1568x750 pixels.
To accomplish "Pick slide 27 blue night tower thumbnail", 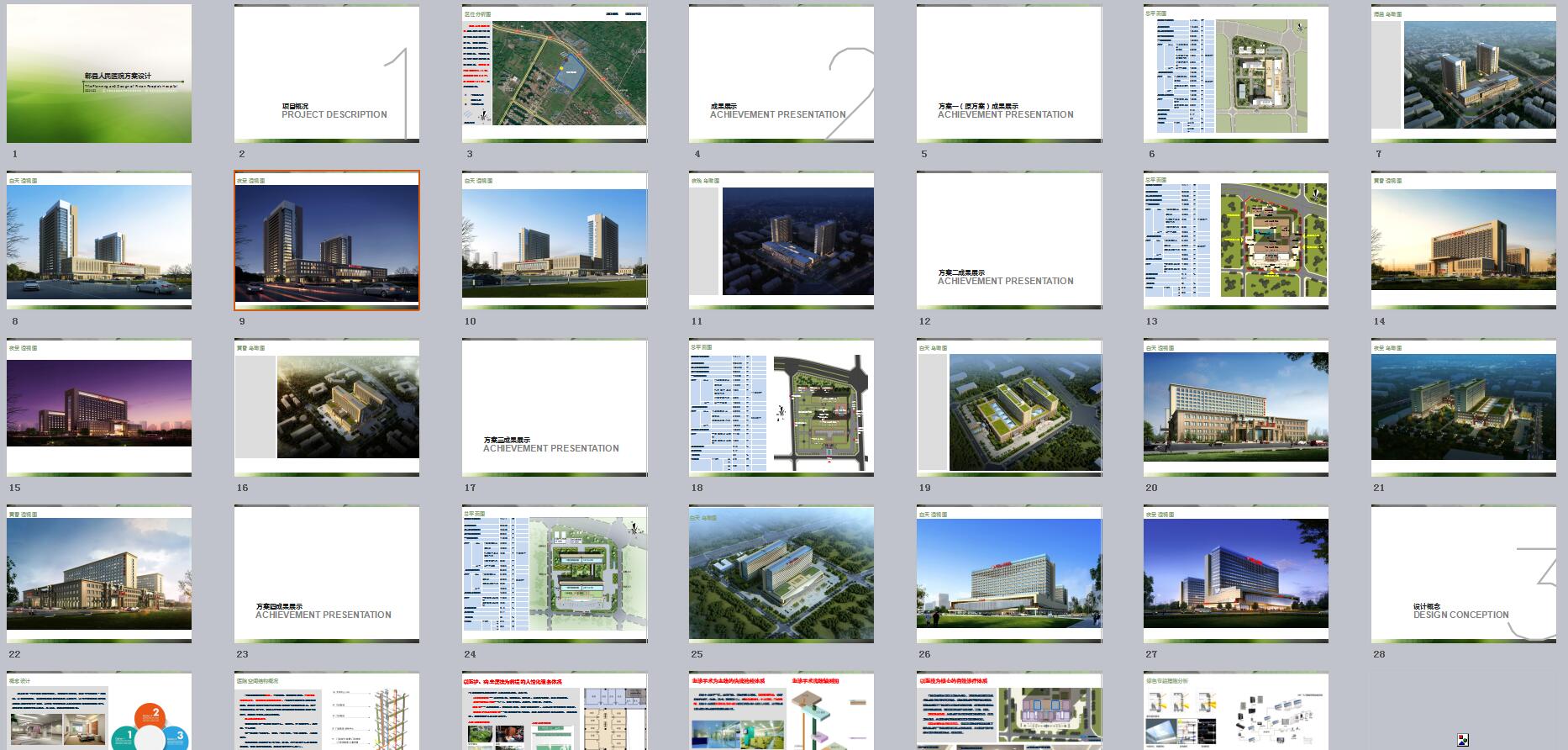I will [1236, 574].
